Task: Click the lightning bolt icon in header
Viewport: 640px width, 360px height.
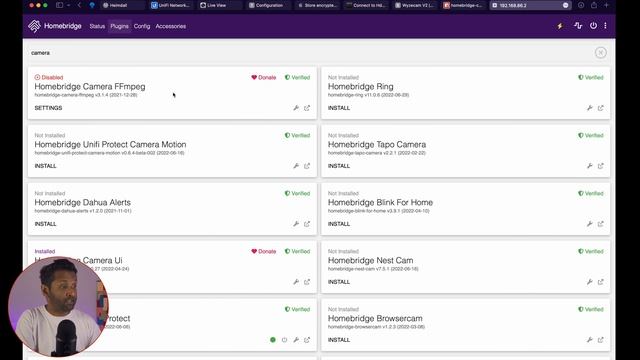Action: click(560, 26)
